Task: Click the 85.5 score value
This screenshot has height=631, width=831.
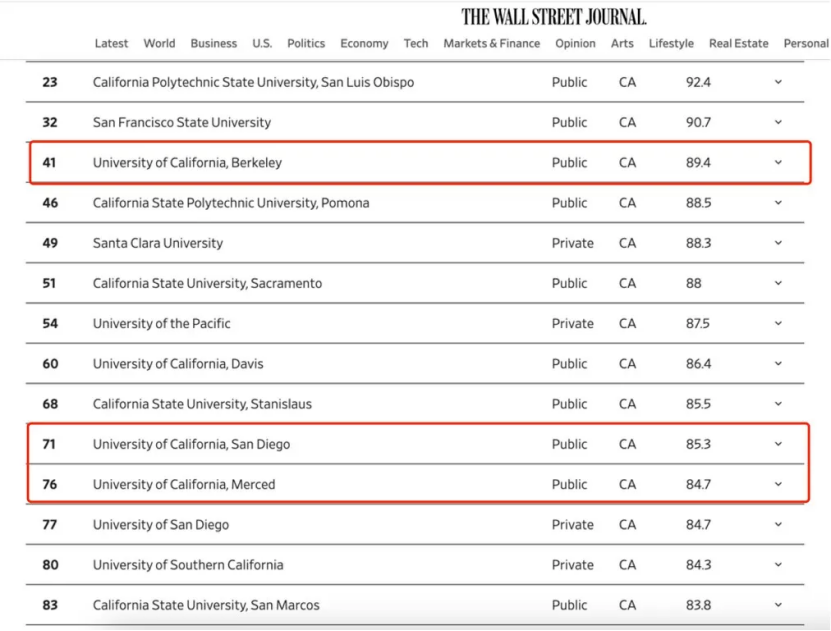Action: (698, 405)
